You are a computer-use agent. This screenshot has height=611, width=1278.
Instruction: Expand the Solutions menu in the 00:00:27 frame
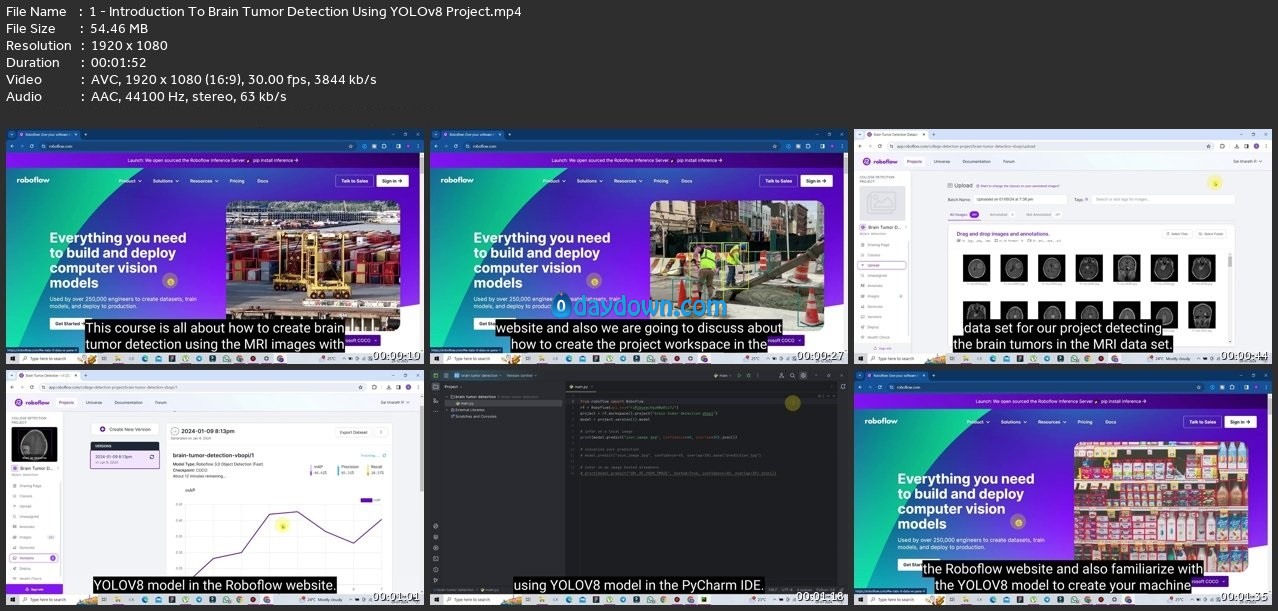click(590, 181)
